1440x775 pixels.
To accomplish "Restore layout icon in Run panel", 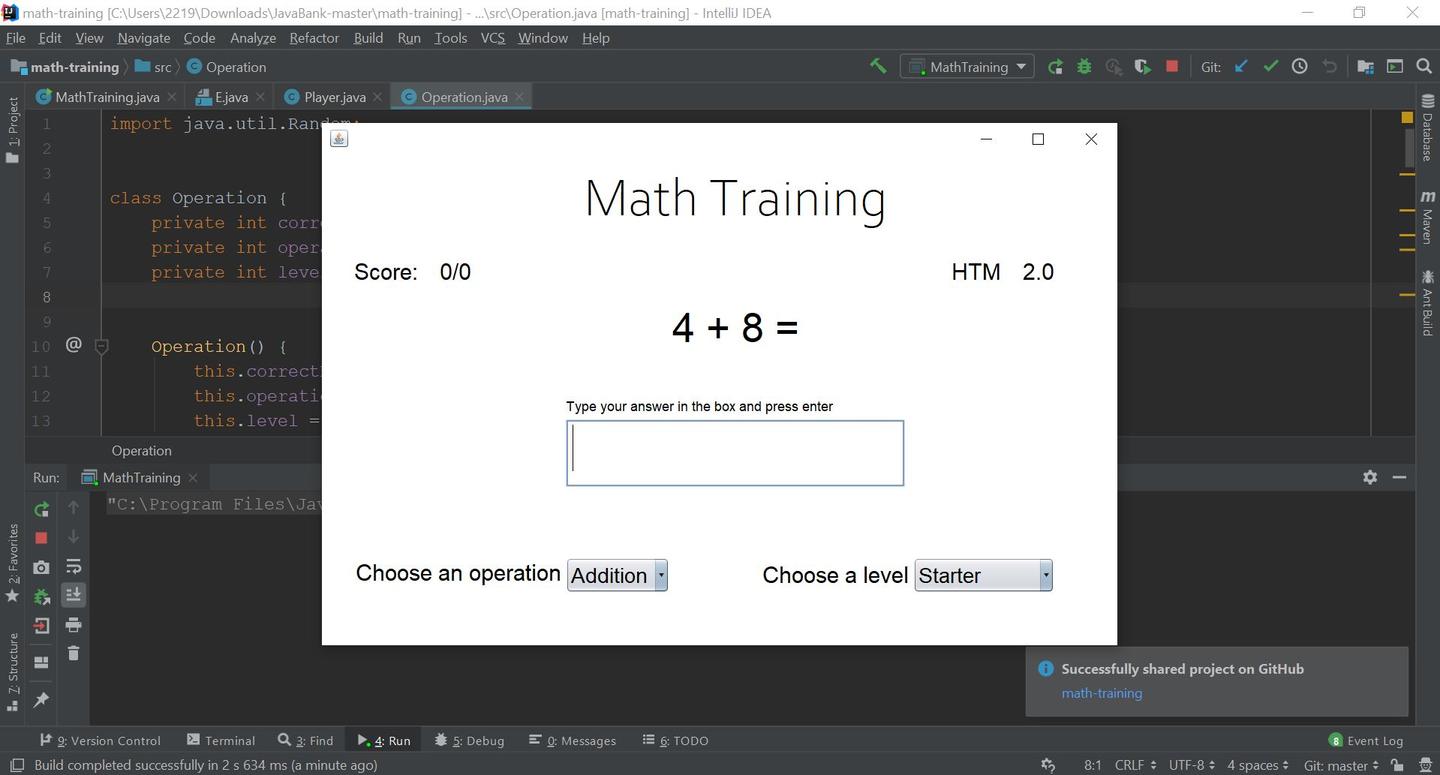I will click(41, 662).
